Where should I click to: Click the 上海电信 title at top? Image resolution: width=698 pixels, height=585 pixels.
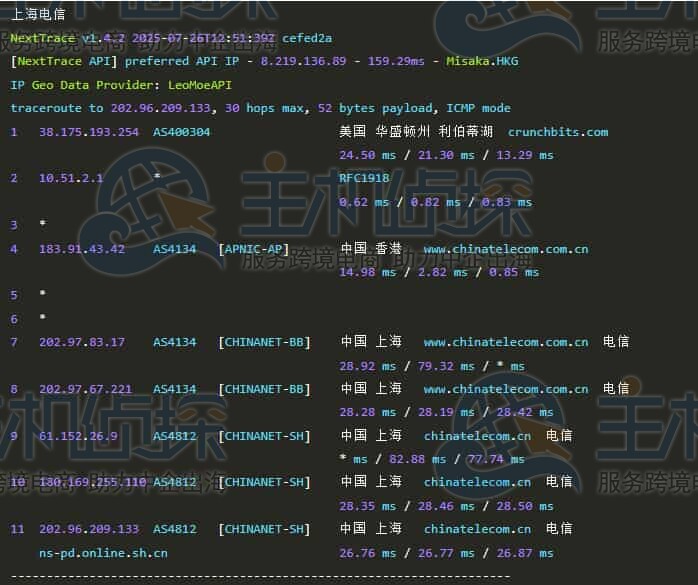38,14
